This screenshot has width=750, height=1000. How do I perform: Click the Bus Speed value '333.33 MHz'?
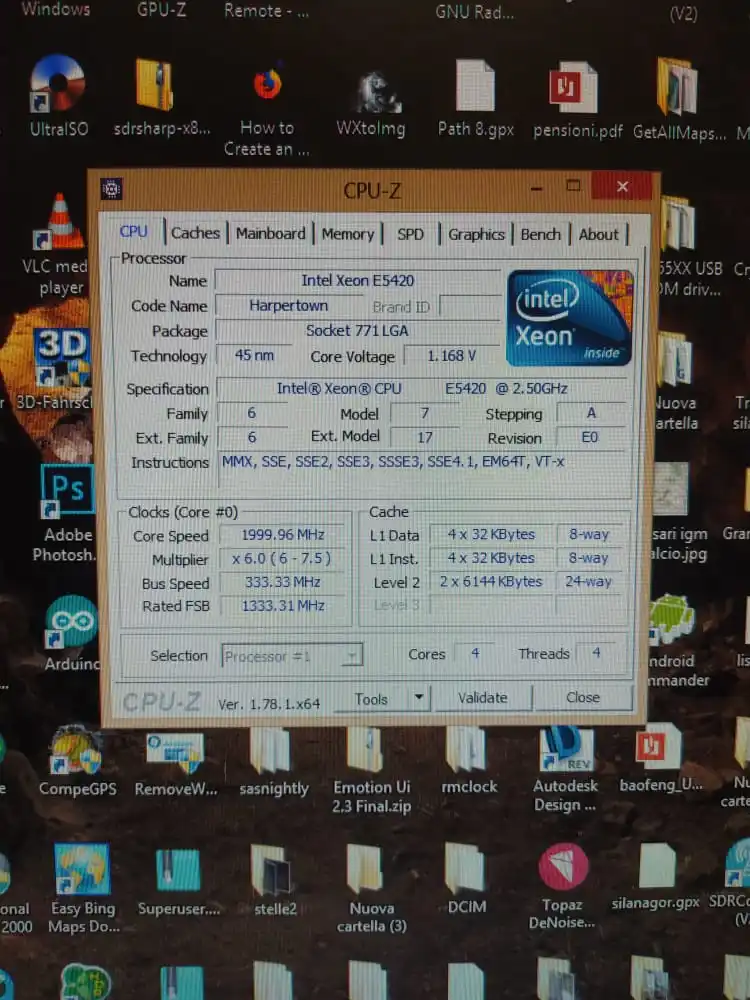[283, 582]
